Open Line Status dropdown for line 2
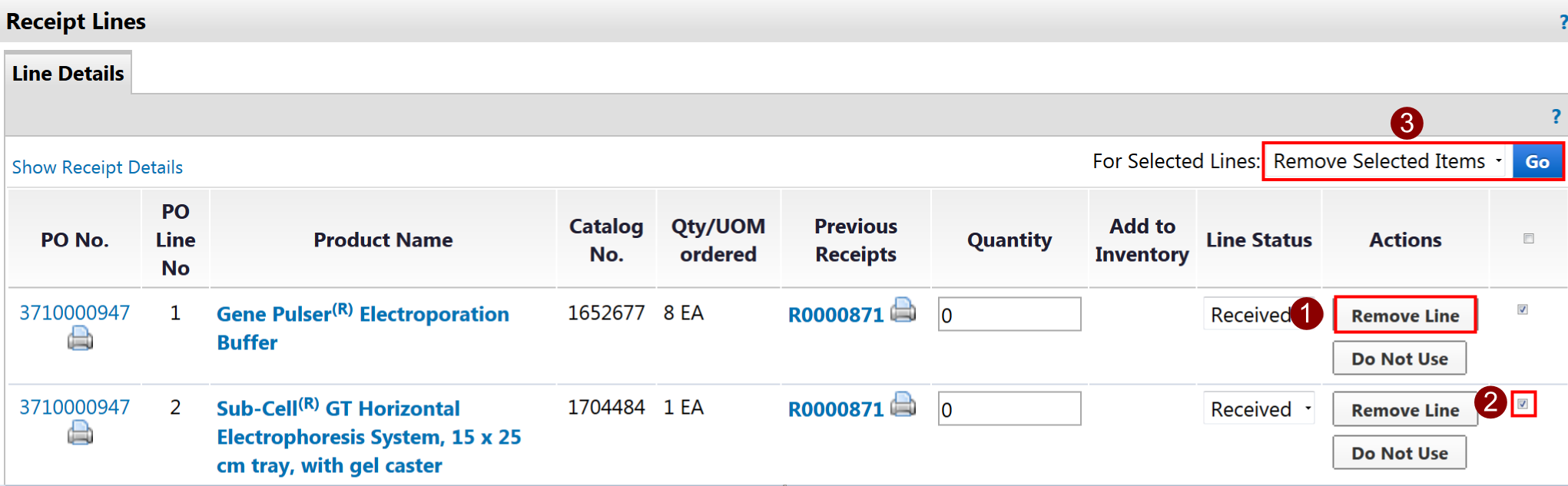The image size is (1568, 486). [1258, 409]
